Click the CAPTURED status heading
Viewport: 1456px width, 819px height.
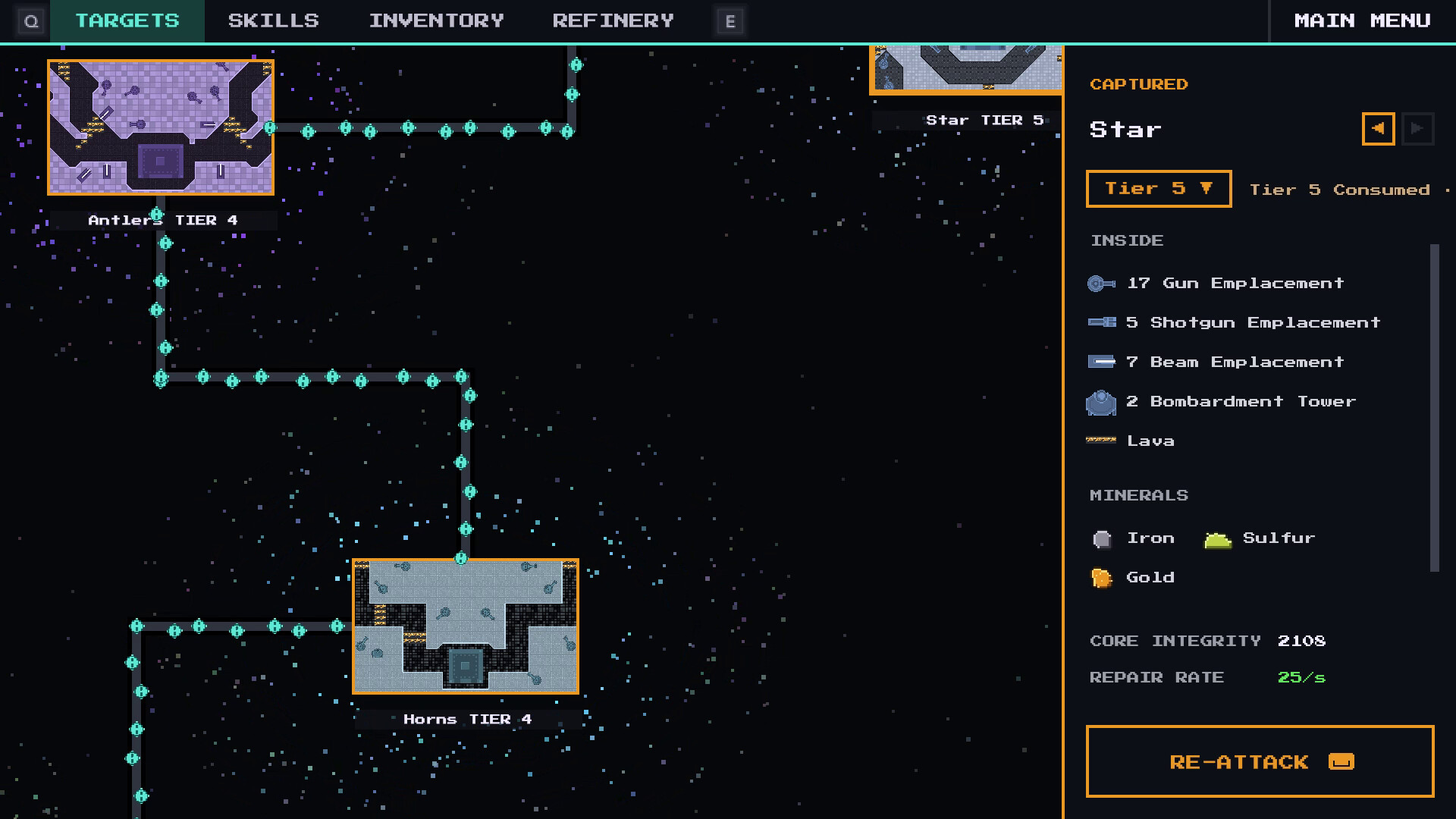1139,84
